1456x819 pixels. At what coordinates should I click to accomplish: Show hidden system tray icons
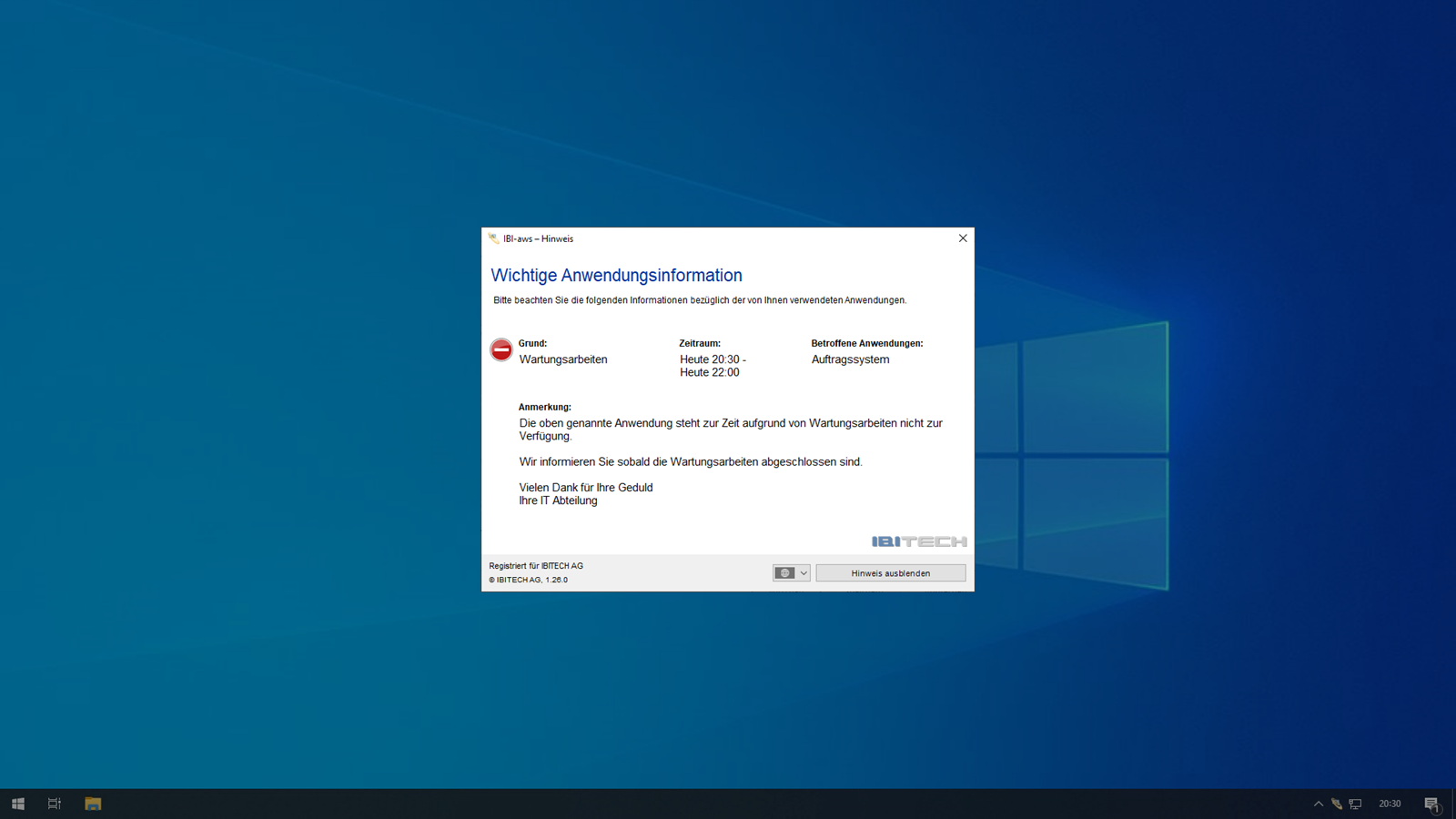click(x=1318, y=804)
